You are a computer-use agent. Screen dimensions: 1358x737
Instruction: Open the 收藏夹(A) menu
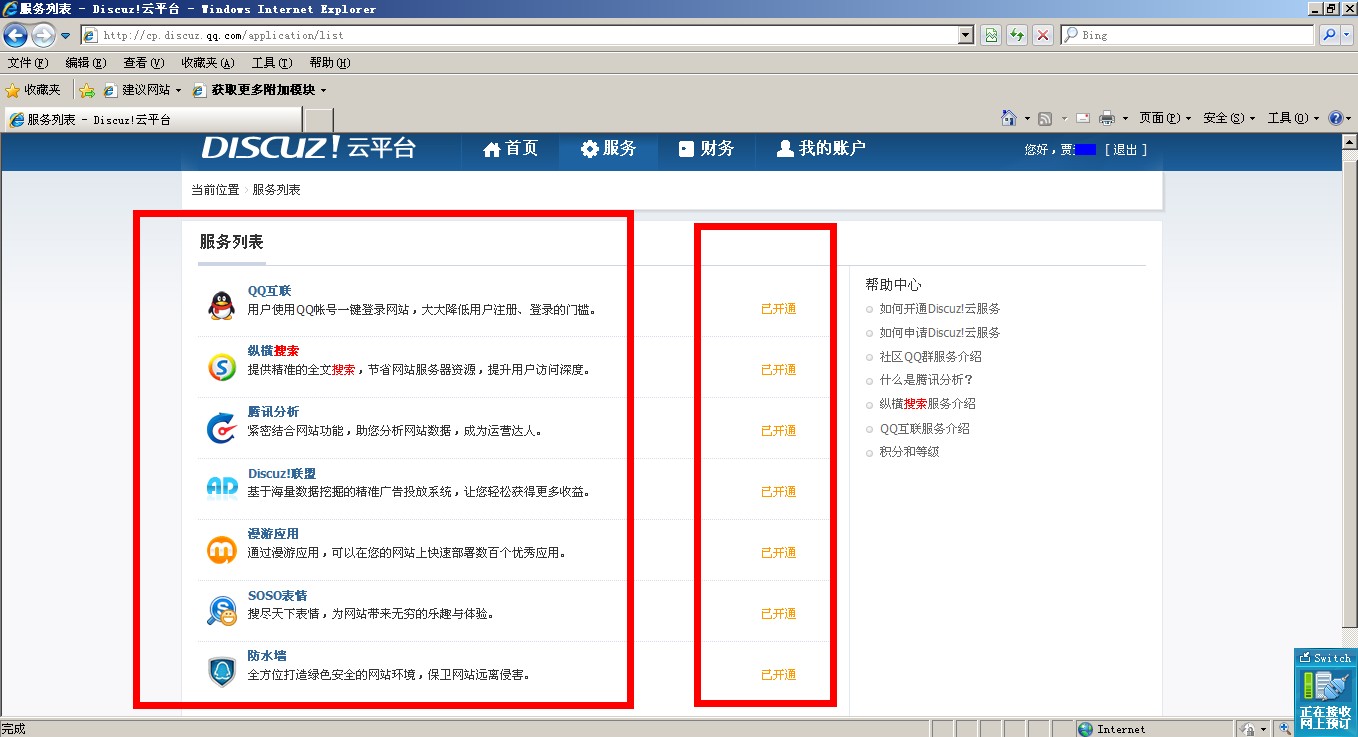click(208, 63)
